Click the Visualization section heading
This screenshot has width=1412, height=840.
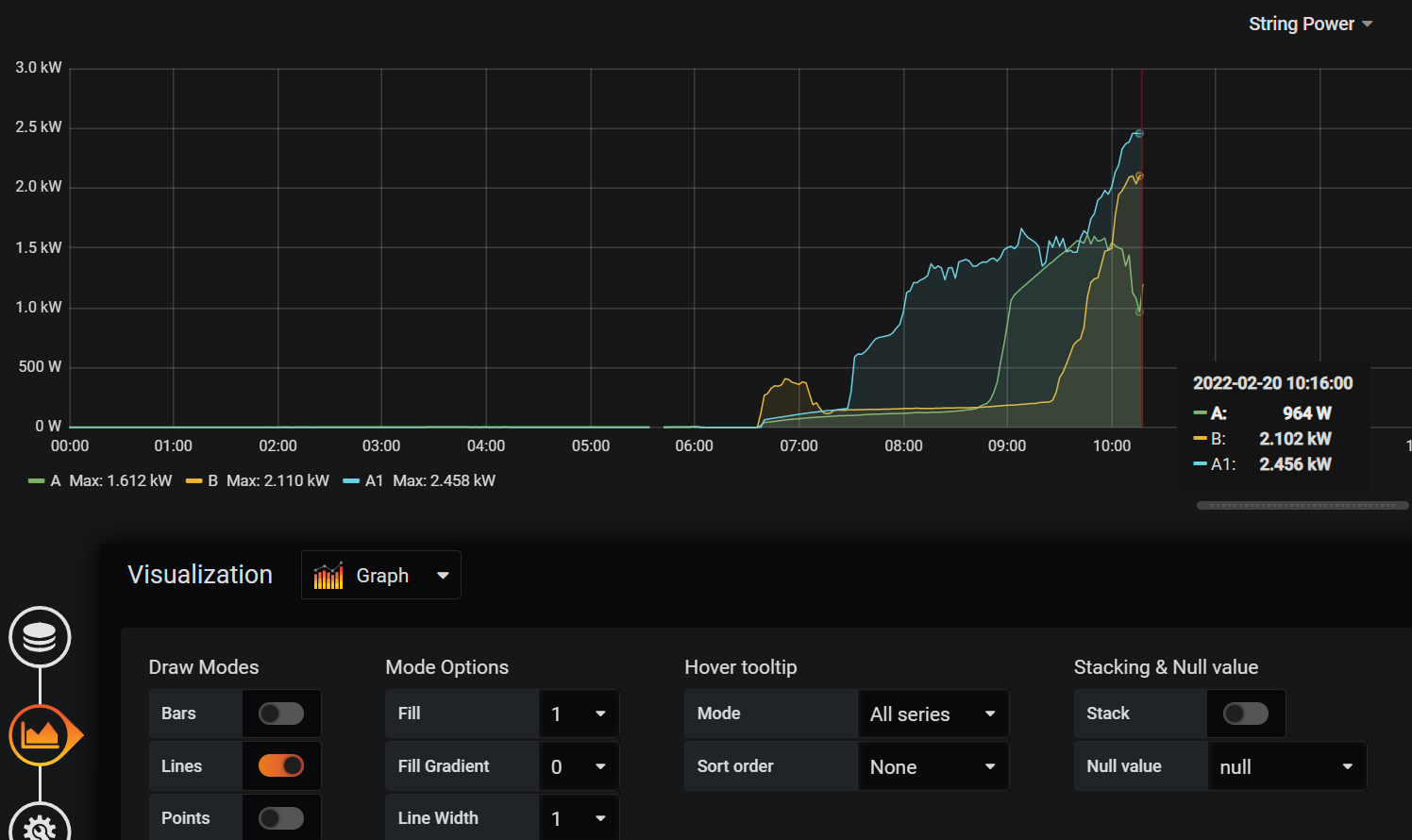coord(200,575)
